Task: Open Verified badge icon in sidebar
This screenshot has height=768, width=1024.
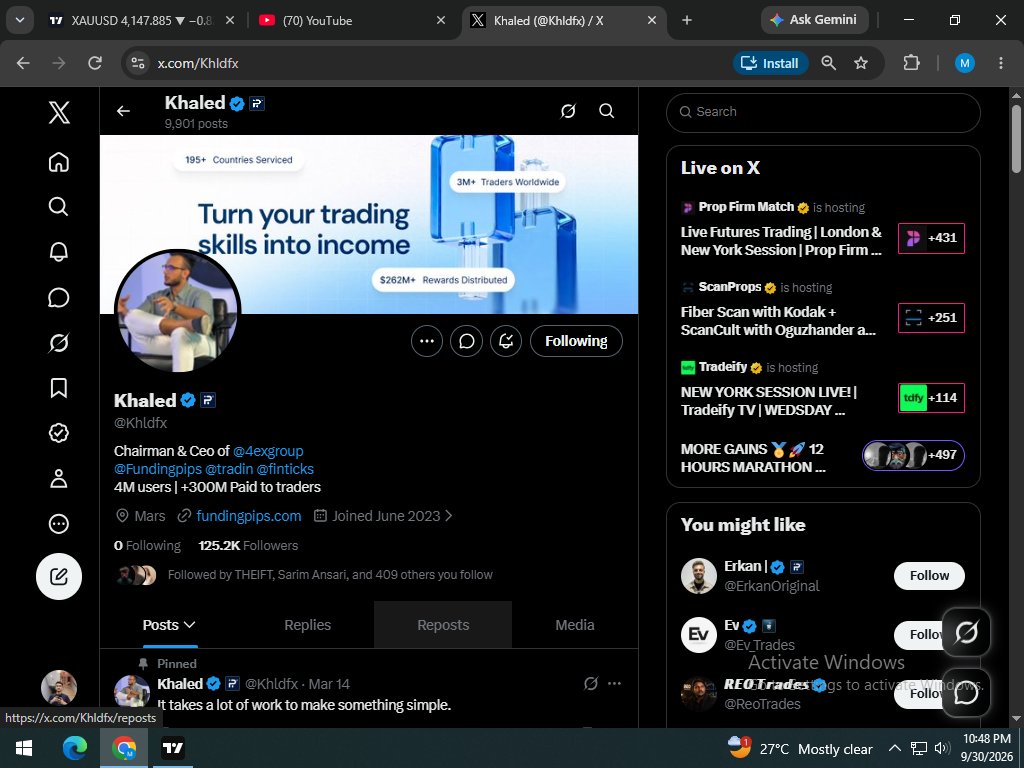Action: click(x=59, y=433)
